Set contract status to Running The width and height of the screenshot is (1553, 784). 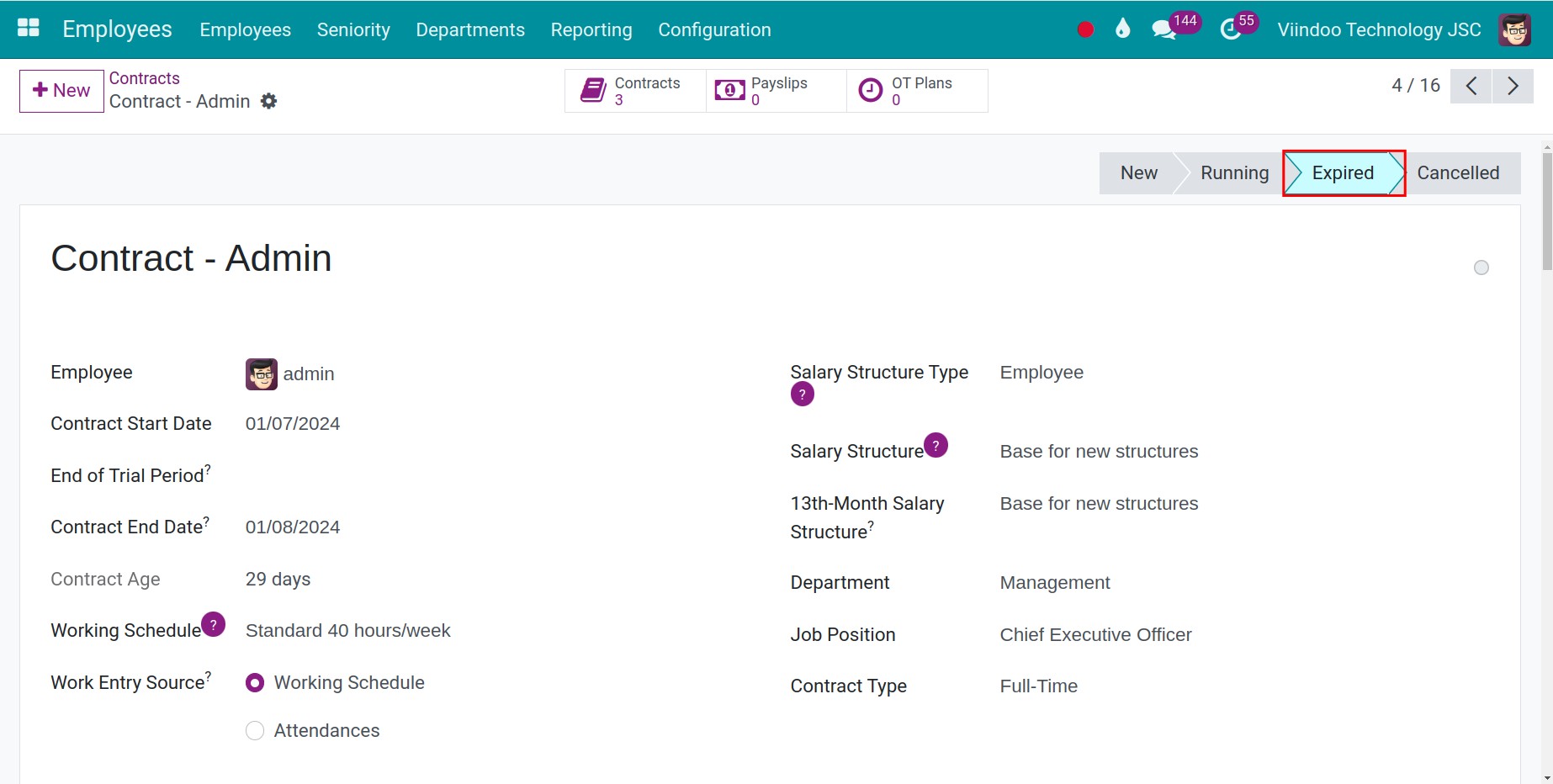(x=1234, y=173)
